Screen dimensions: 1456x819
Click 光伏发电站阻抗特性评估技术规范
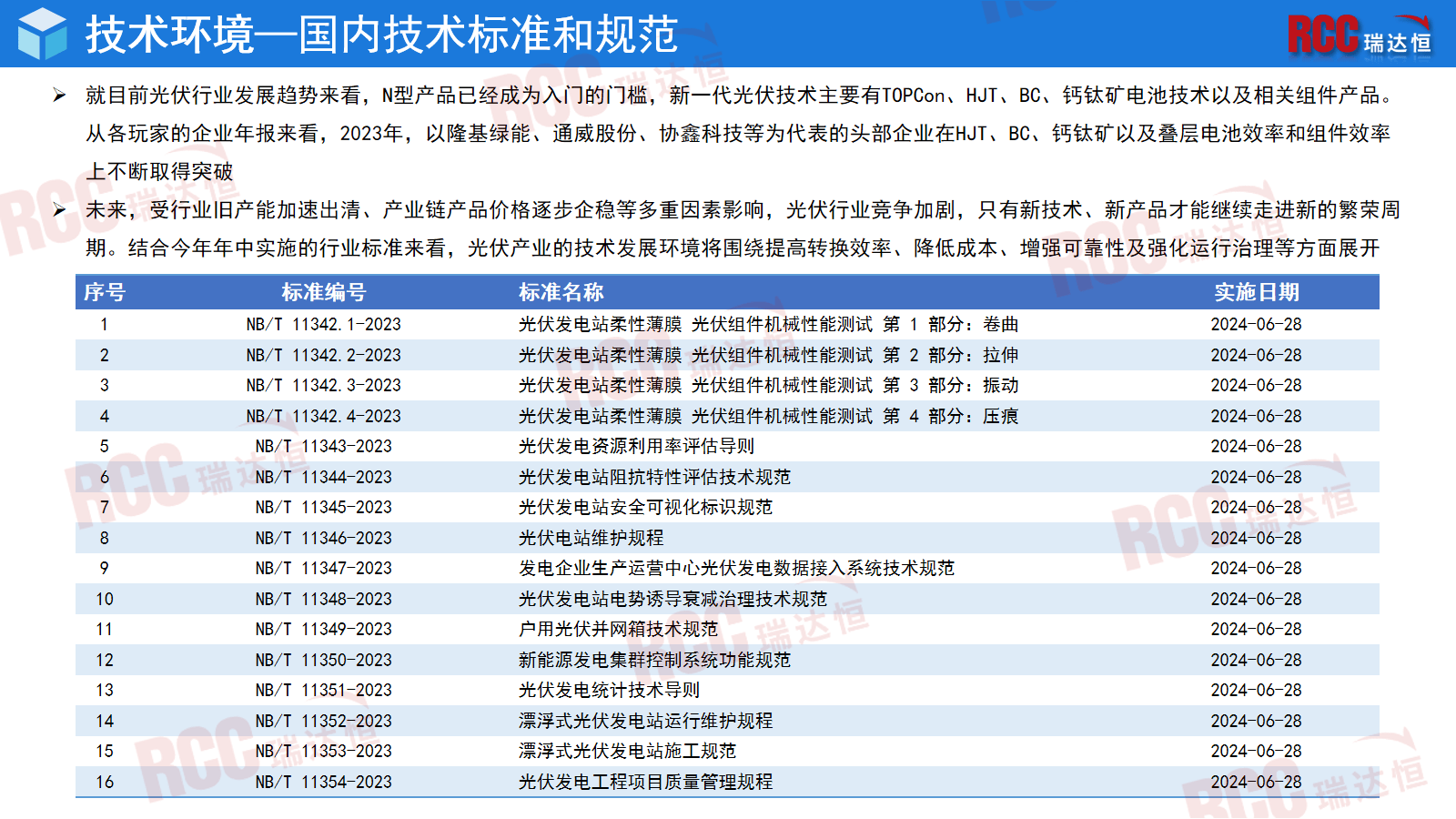[x=655, y=477]
